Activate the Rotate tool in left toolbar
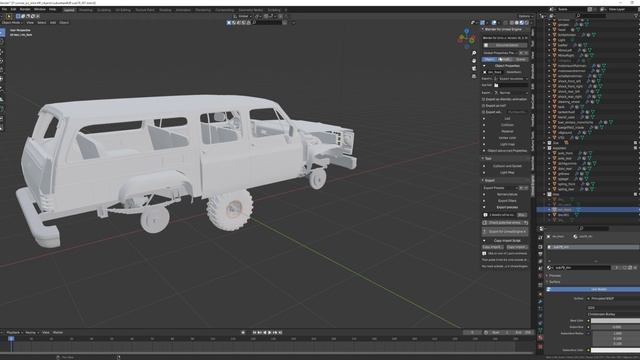Viewport: 640px width, 360px height. (x=2, y=61)
